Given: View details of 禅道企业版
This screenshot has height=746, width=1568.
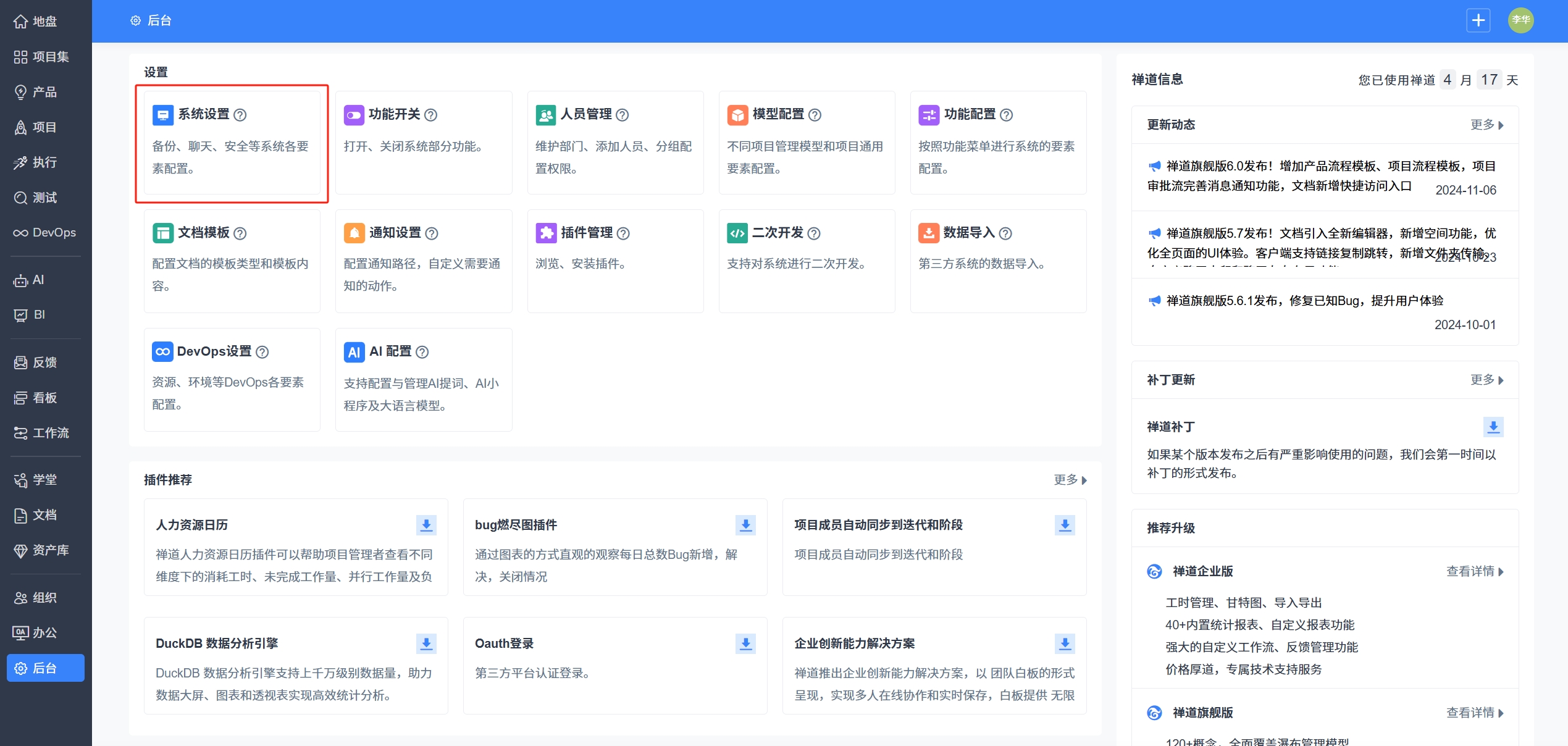Looking at the screenshot, I should 1474,571.
